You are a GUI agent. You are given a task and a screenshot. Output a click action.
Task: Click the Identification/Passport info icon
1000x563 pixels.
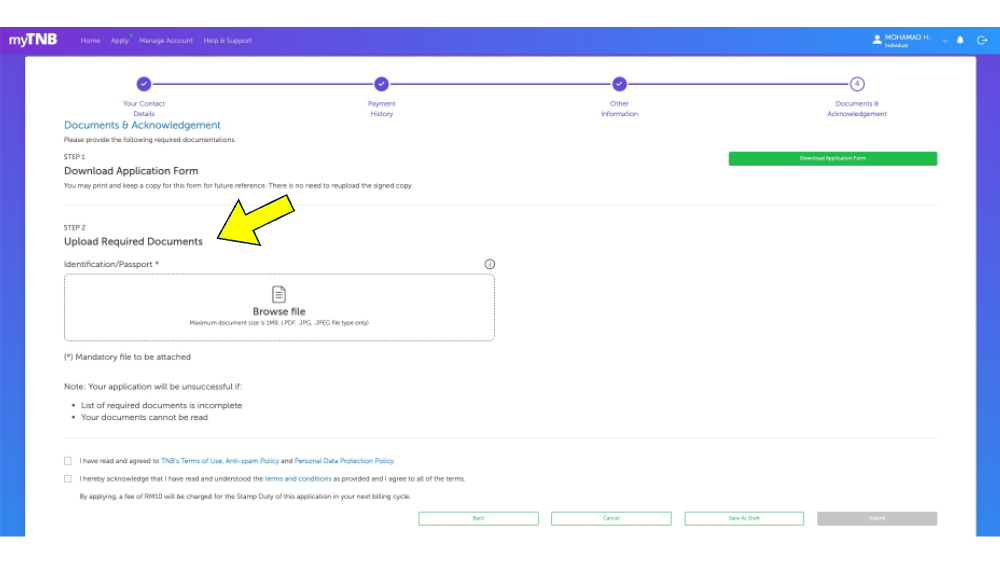489,264
